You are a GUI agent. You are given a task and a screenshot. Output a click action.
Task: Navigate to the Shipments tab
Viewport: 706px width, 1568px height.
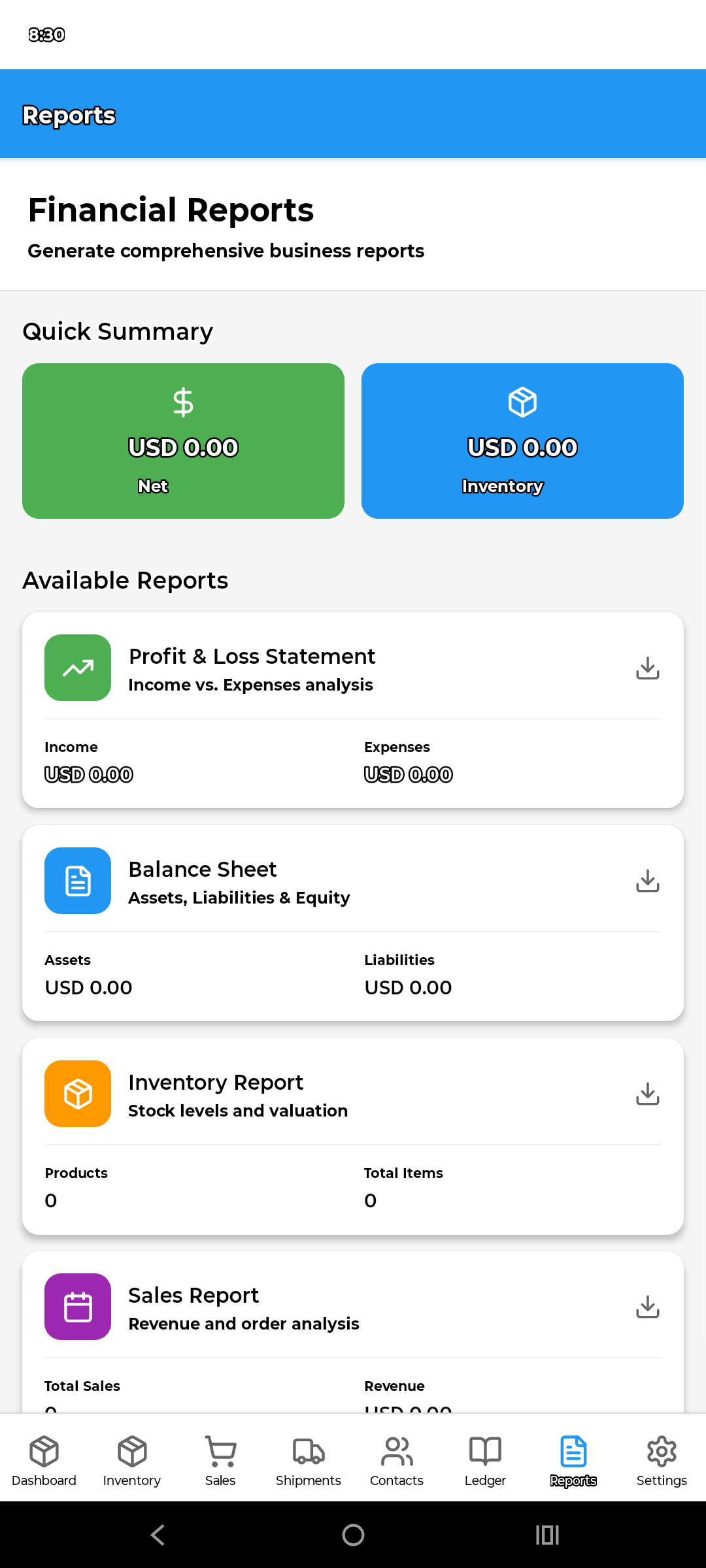pyautogui.click(x=309, y=1461)
